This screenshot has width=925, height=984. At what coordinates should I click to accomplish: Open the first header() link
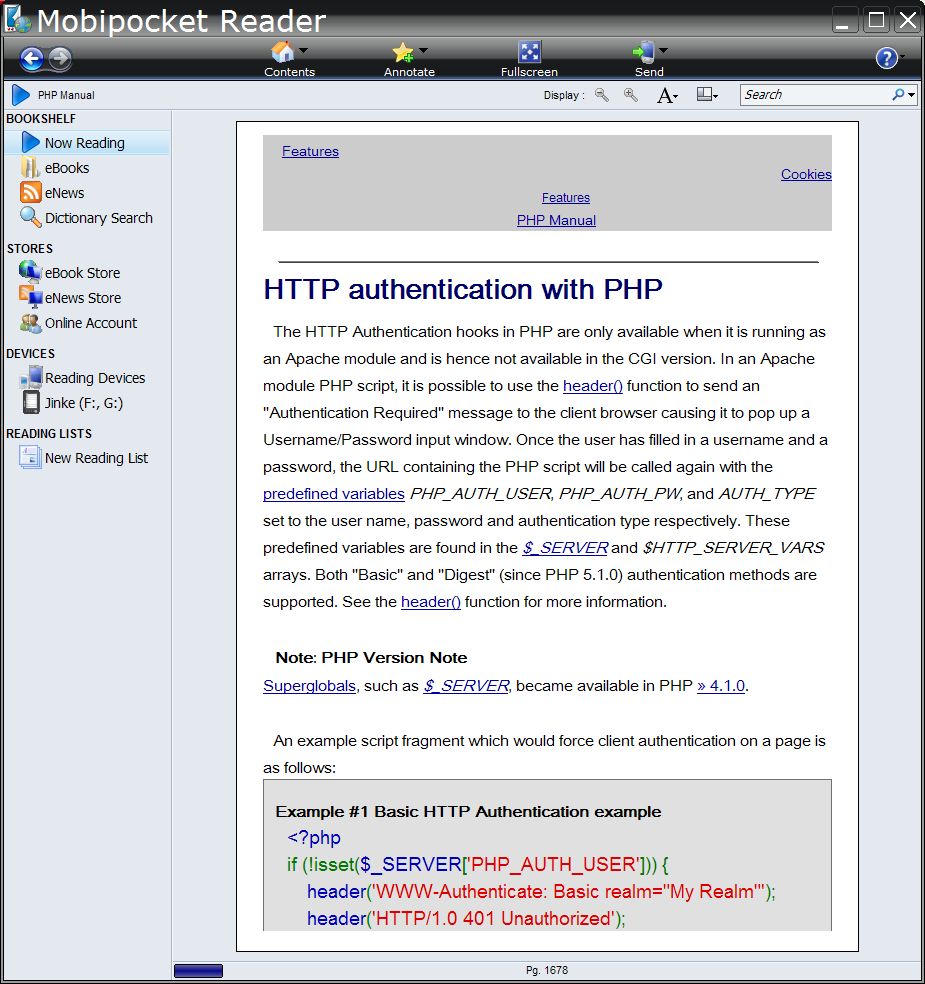(x=592, y=386)
